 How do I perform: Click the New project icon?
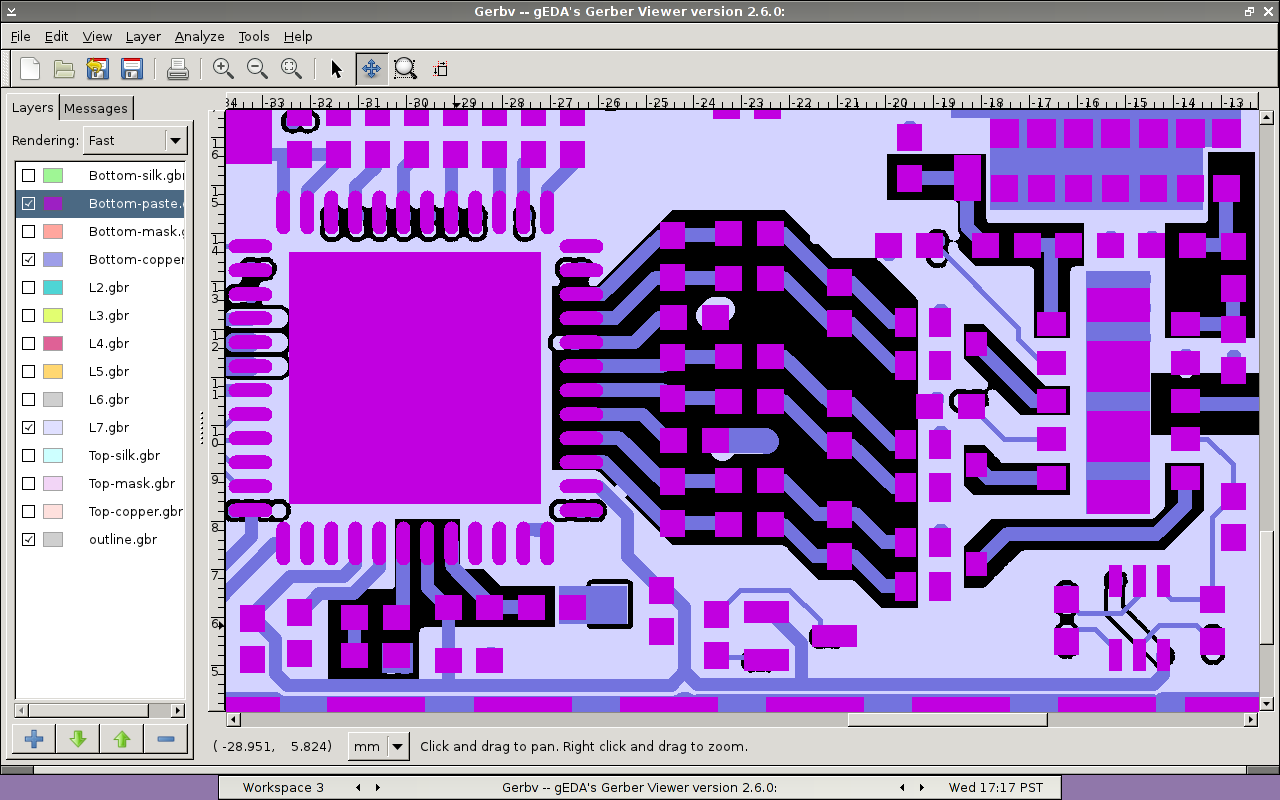(31, 69)
